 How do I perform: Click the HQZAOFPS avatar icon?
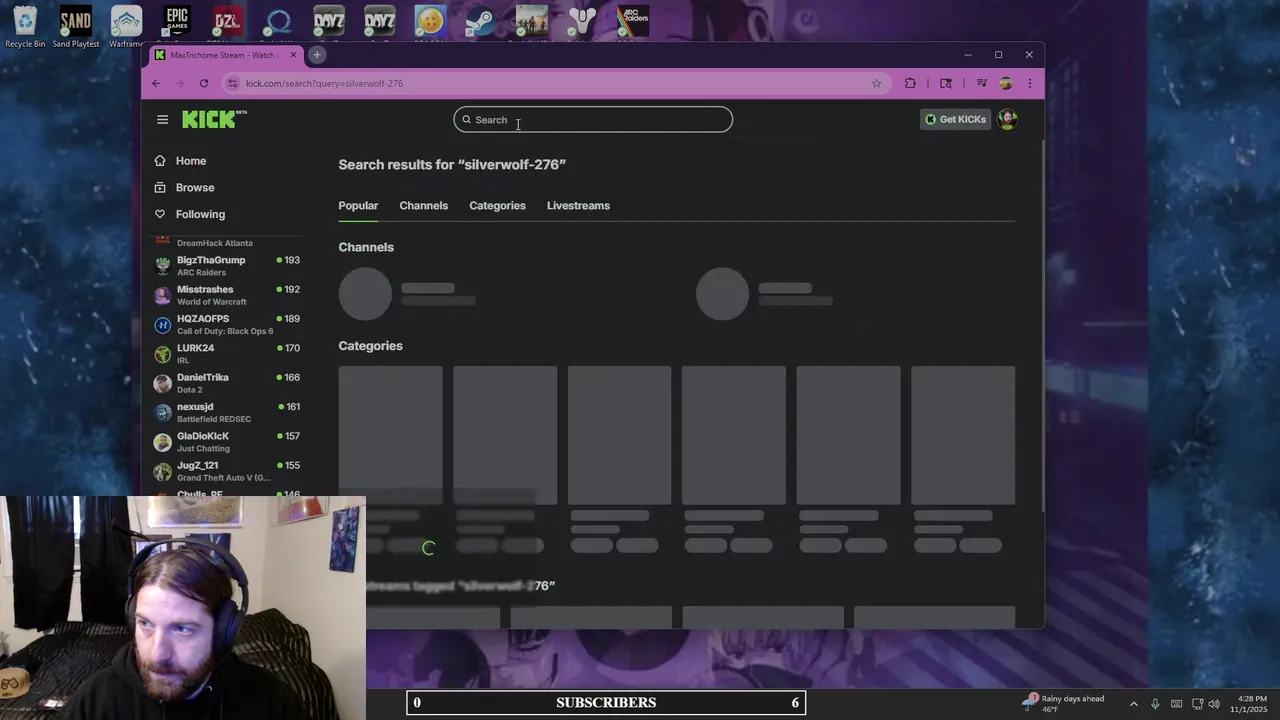coord(162,325)
